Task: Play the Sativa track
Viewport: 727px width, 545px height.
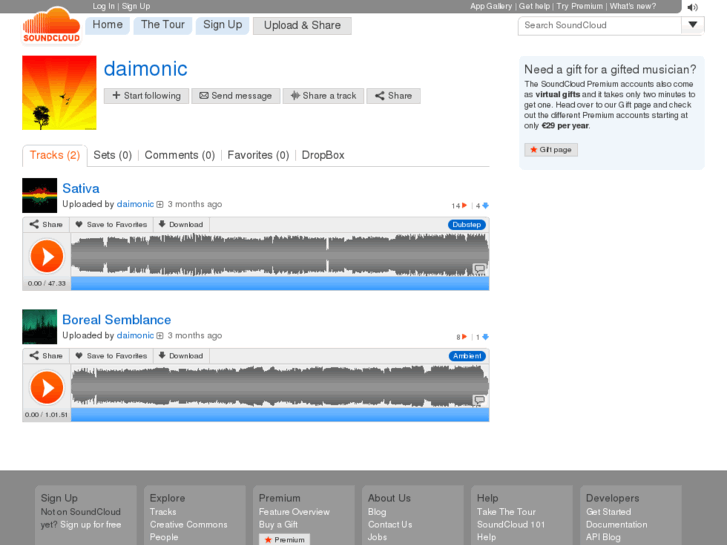Action: click(47, 256)
